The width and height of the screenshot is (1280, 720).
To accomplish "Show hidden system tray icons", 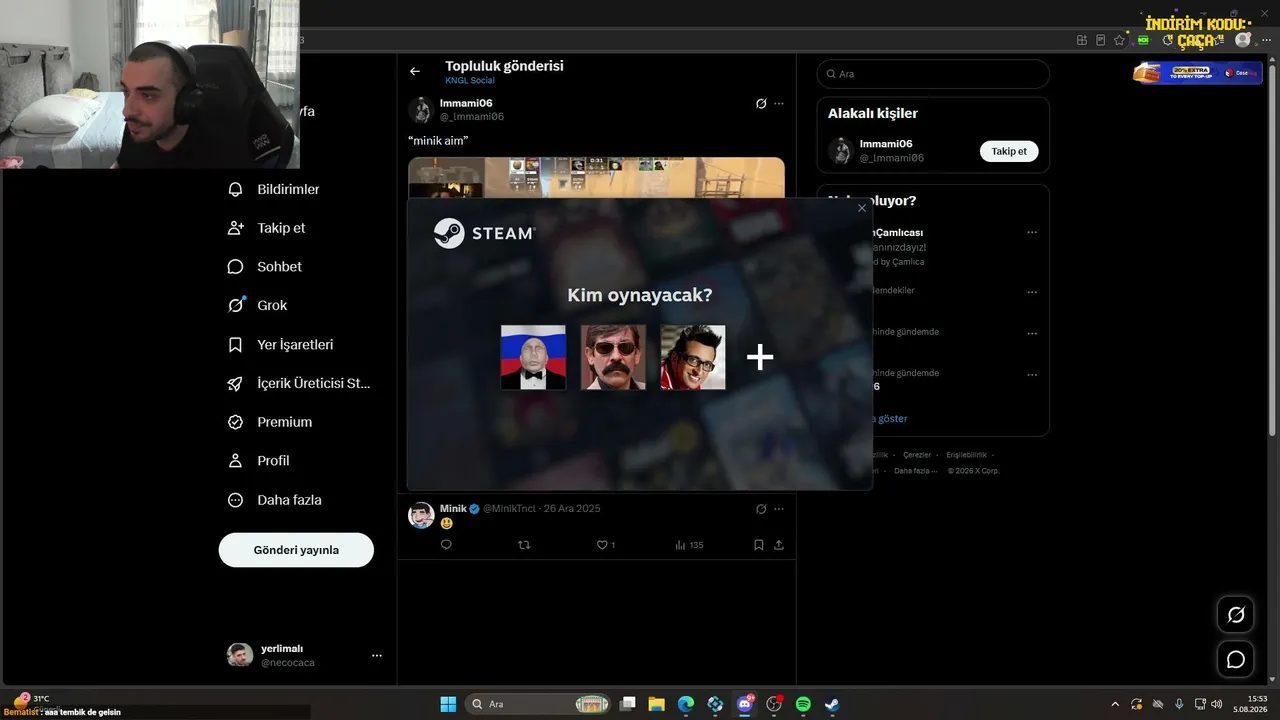I will pos(1116,704).
